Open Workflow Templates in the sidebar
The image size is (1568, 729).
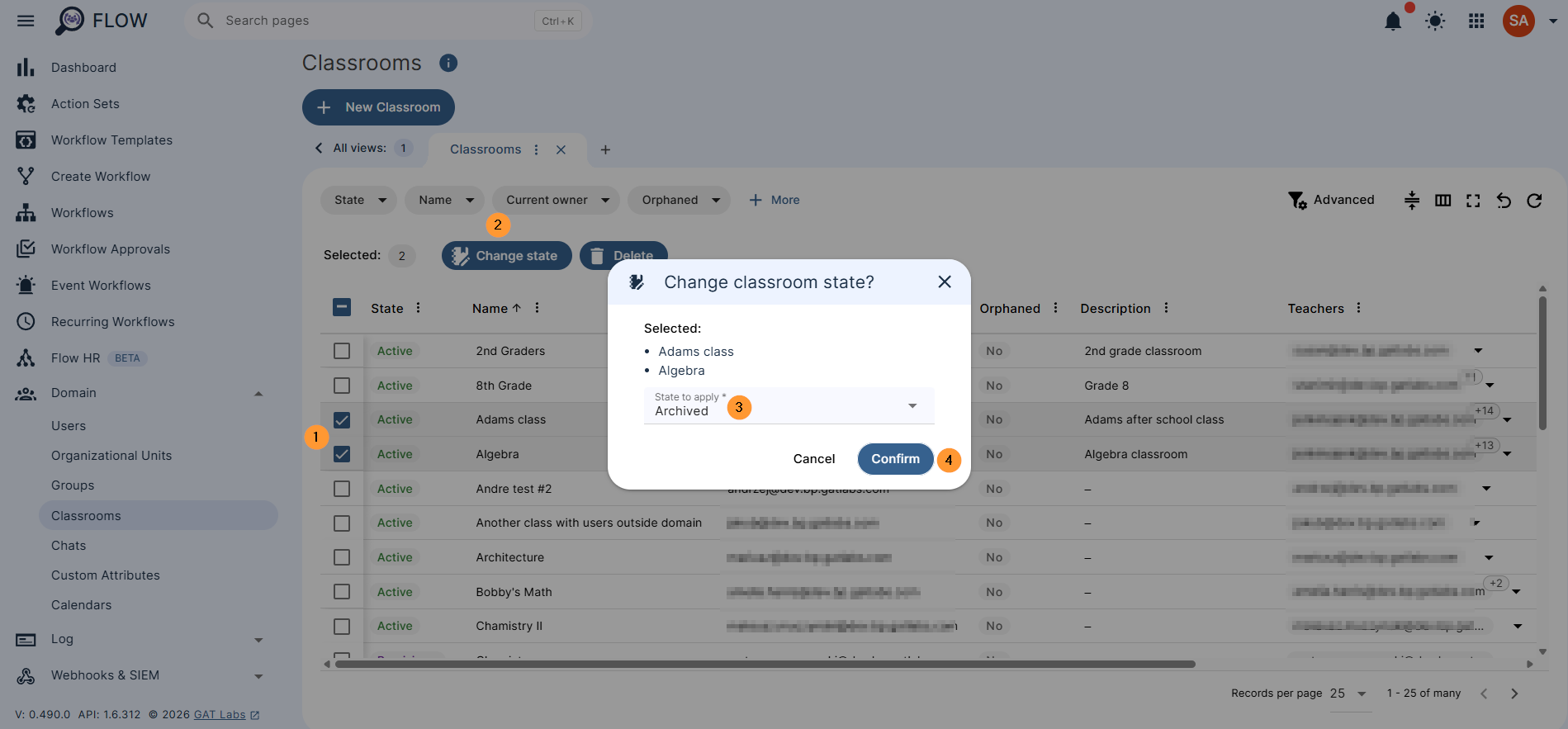pos(111,140)
